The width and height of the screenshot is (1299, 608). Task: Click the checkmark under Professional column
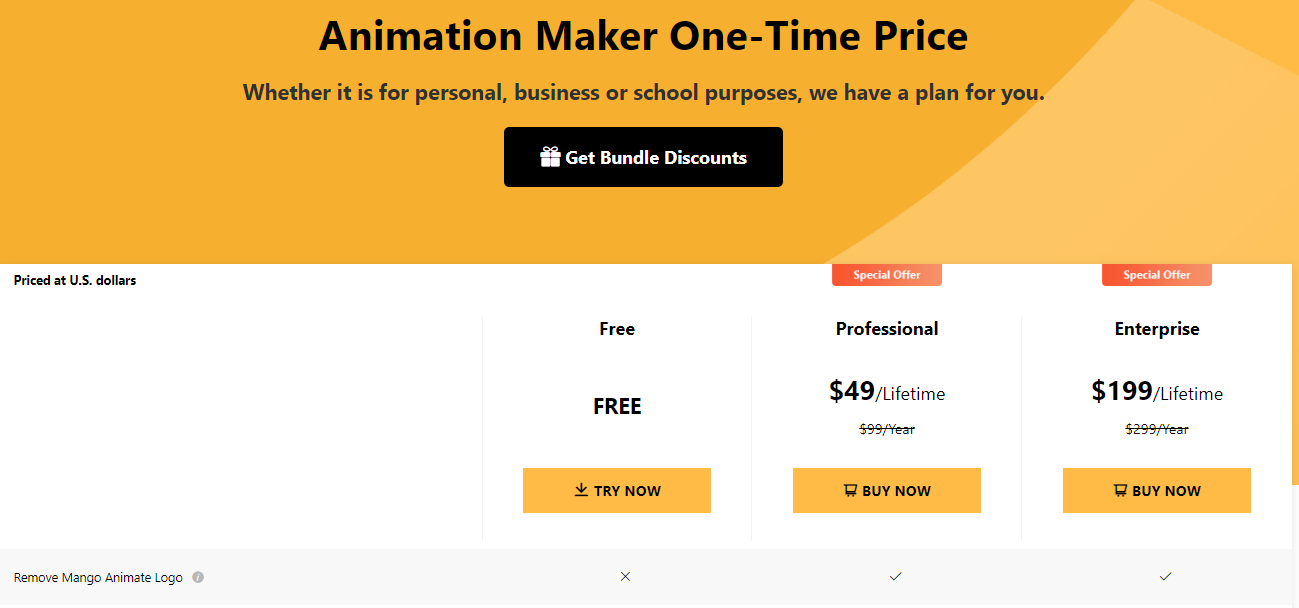pyautogui.click(x=895, y=576)
